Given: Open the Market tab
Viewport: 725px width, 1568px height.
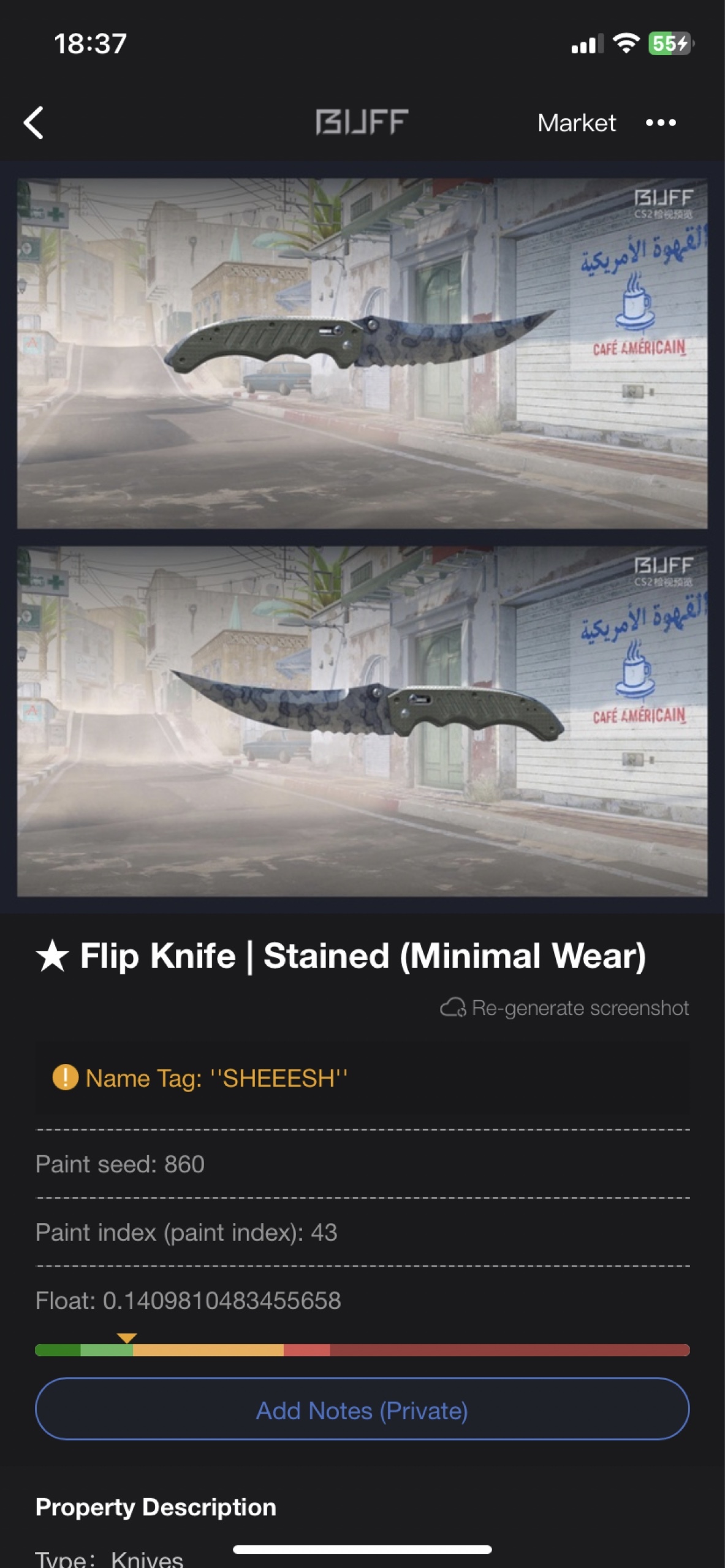Looking at the screenshot, I should tap(577, 123).
